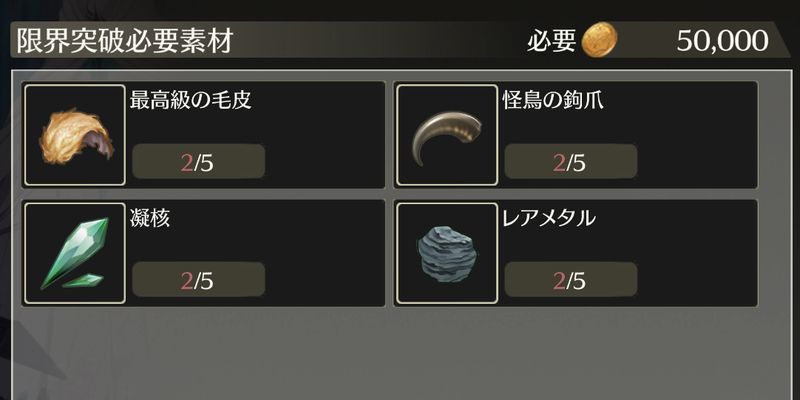Click the 2/5 counter under 凝核
The image size is (800, 400).
(198, 280)
